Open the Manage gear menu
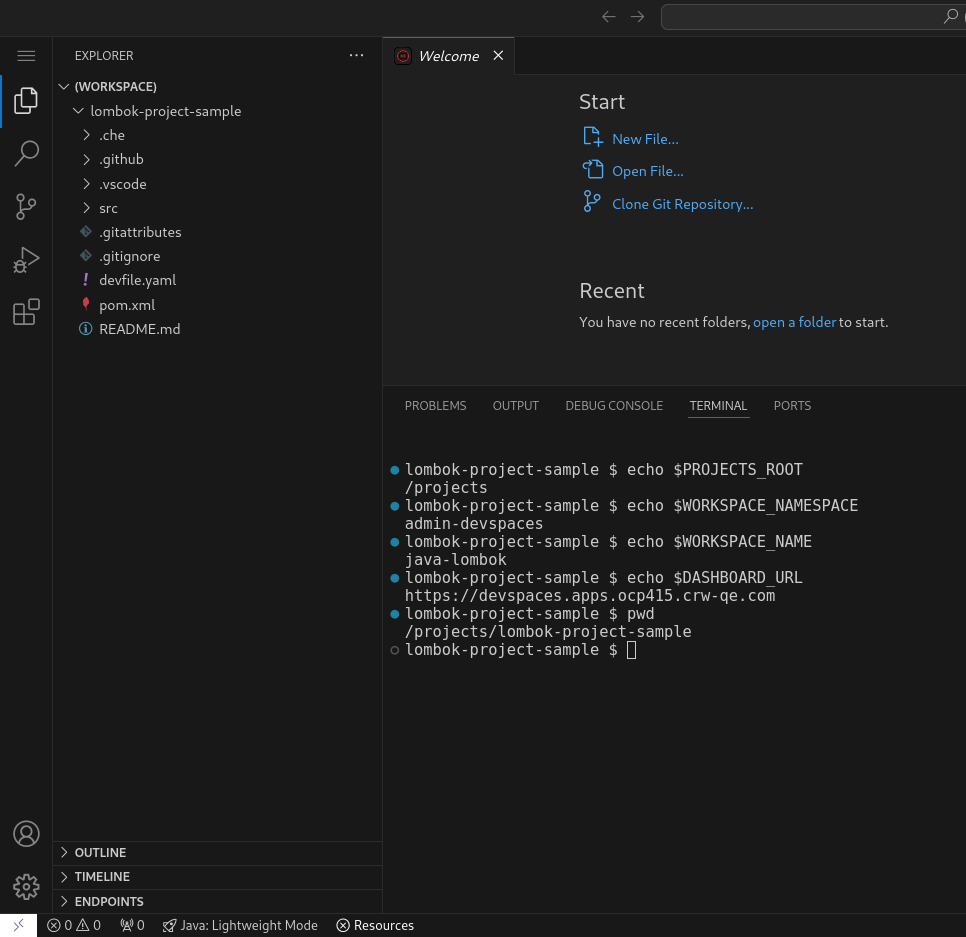Image resolution: width=966 pixels, height=937 pixels. pos(26,886)
